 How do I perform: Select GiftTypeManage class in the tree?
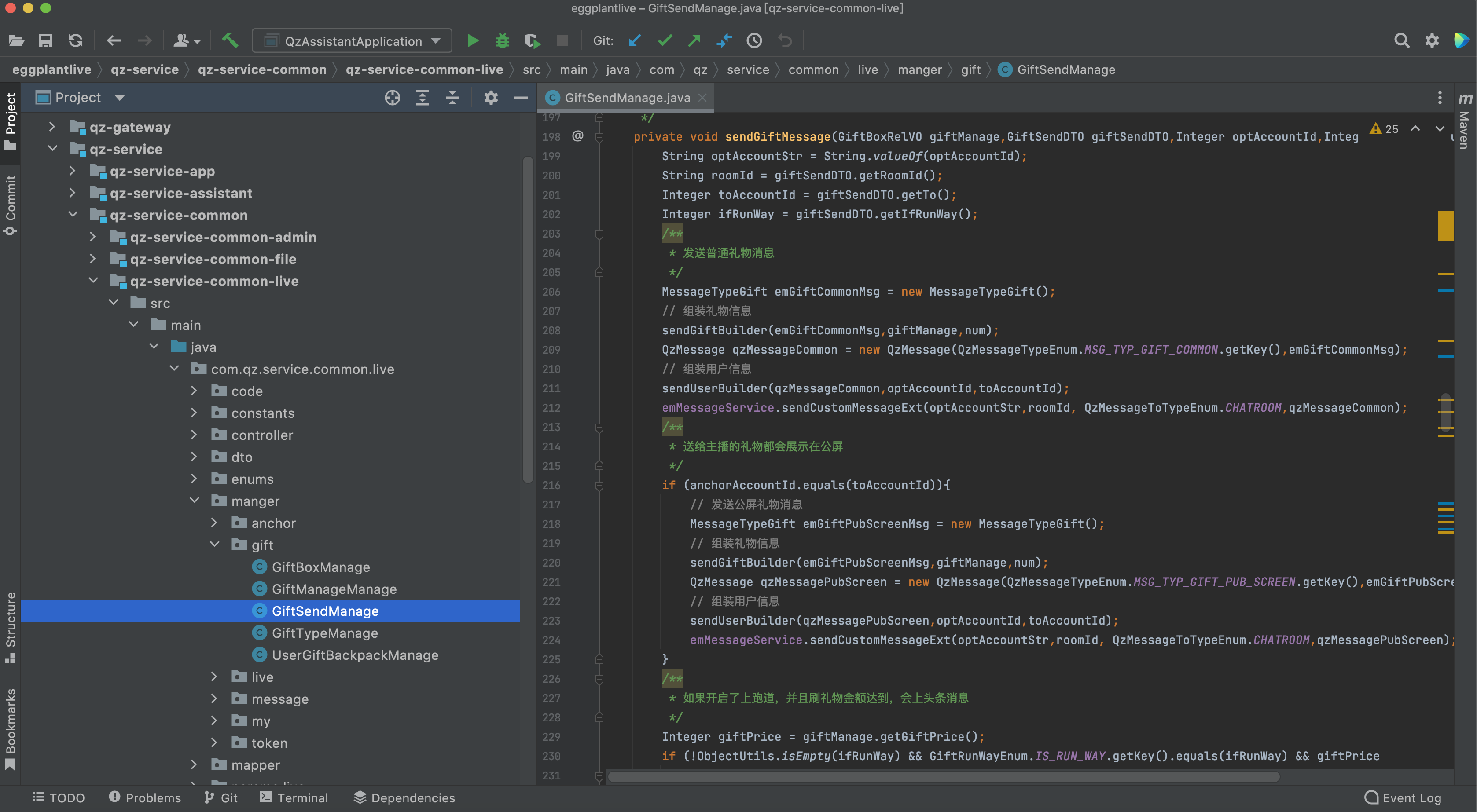point(324,633)
